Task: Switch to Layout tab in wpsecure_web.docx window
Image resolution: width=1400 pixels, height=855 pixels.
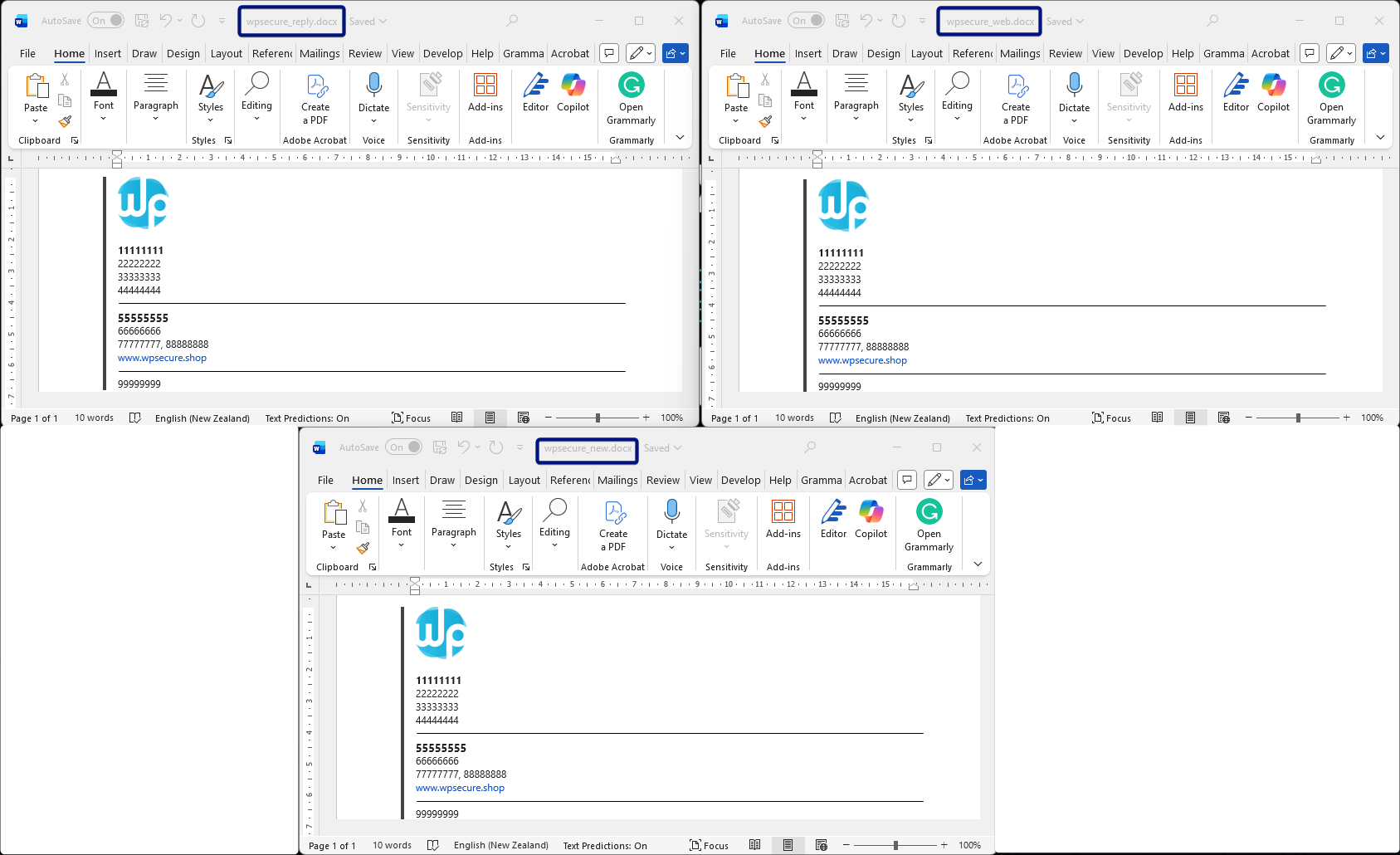Action: (x=926, y=54)
